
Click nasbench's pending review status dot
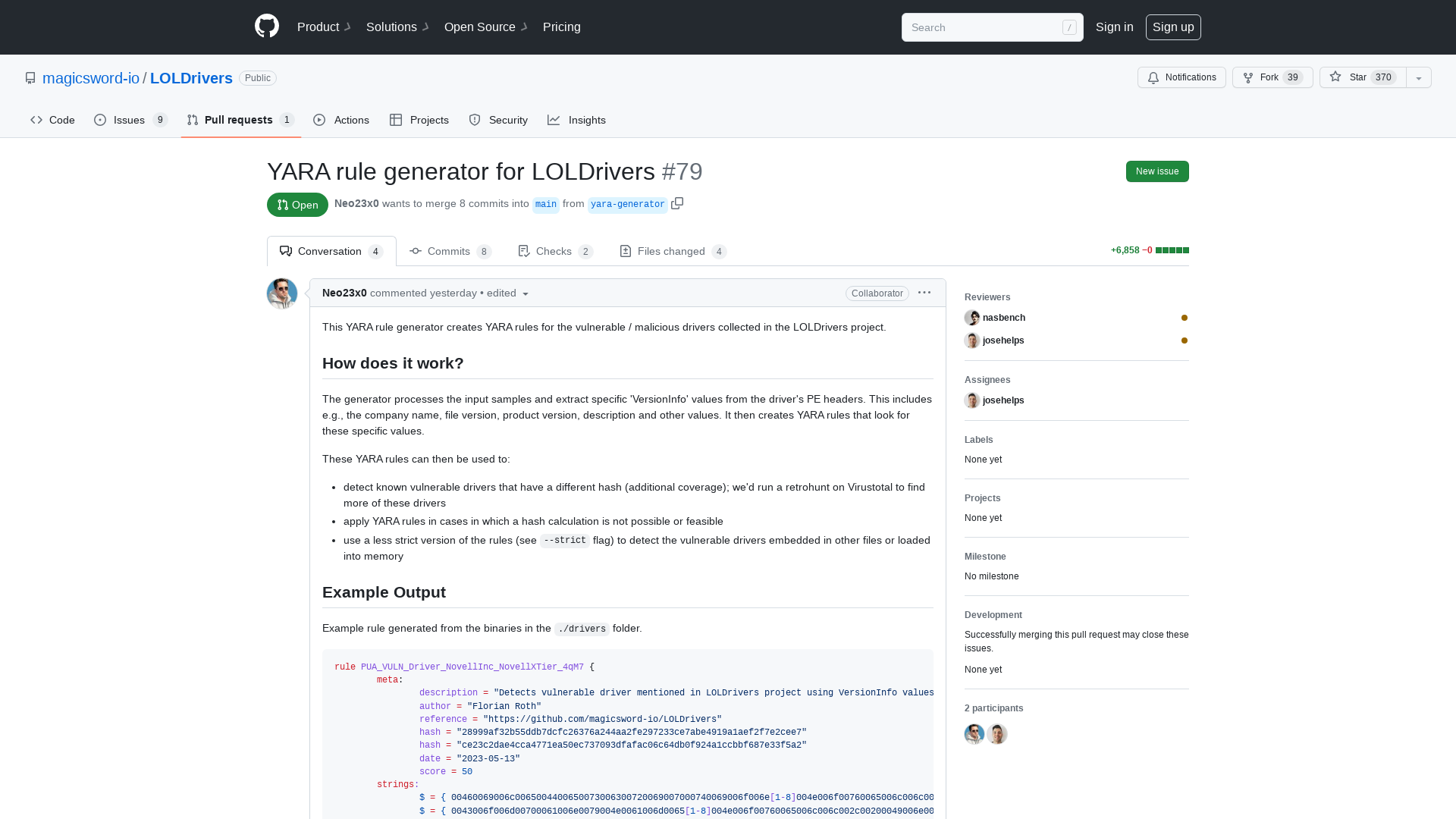click(1185, 318)
